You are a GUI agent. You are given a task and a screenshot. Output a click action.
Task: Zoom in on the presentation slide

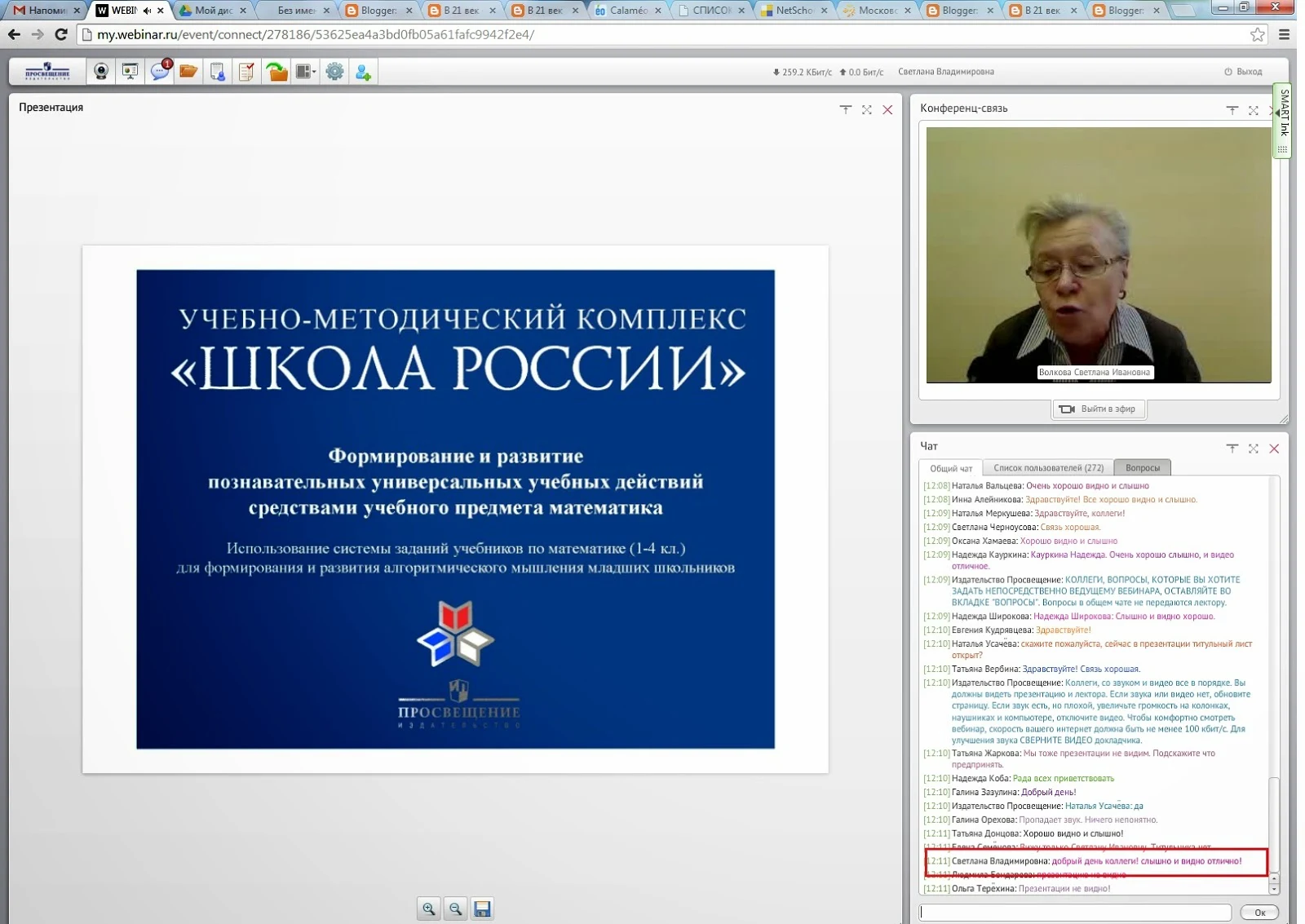coord(429,909)
